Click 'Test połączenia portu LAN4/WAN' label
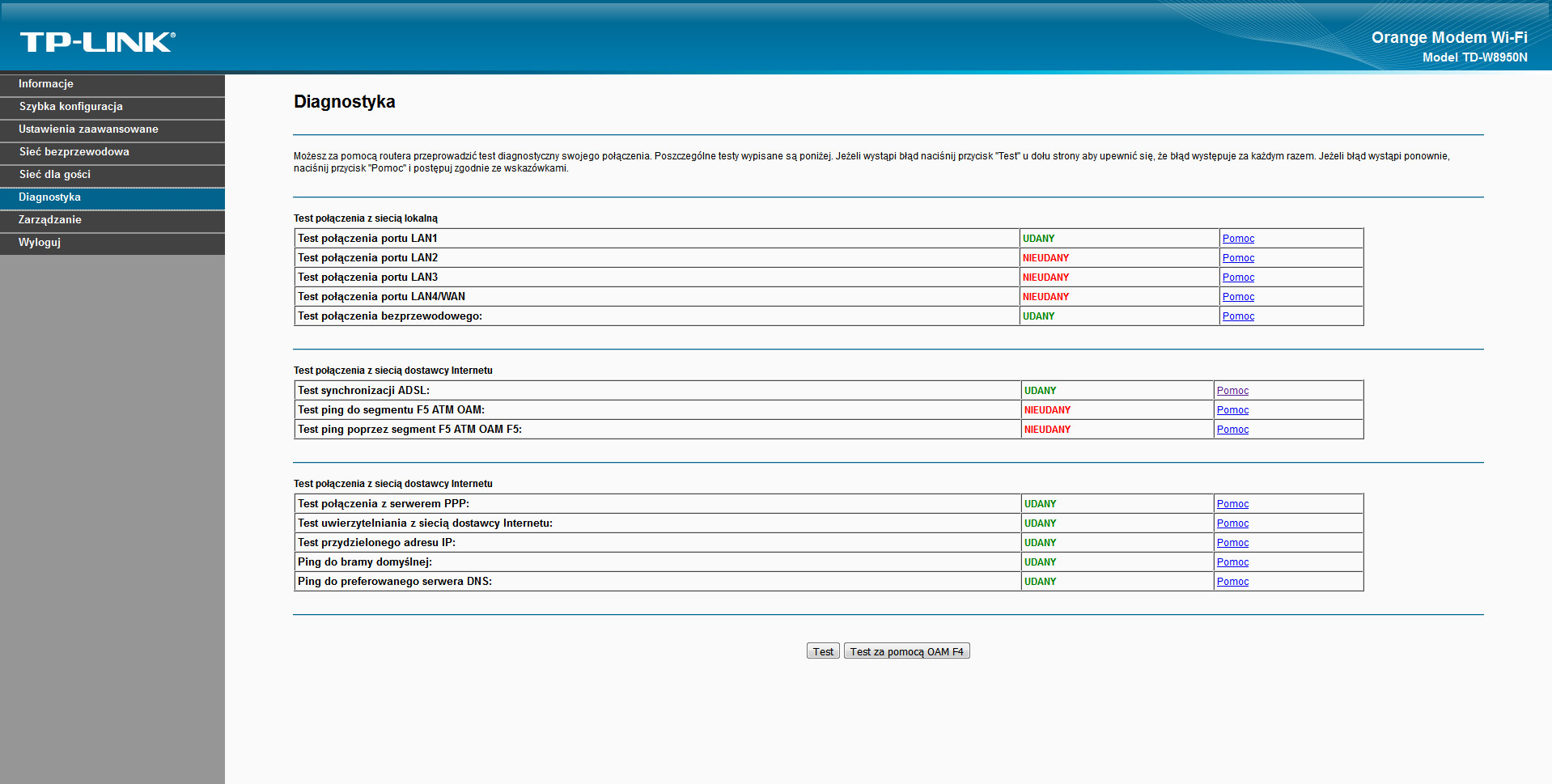Screen dimensions: 1552x784 pyautogui.click(x=381, y=297)
